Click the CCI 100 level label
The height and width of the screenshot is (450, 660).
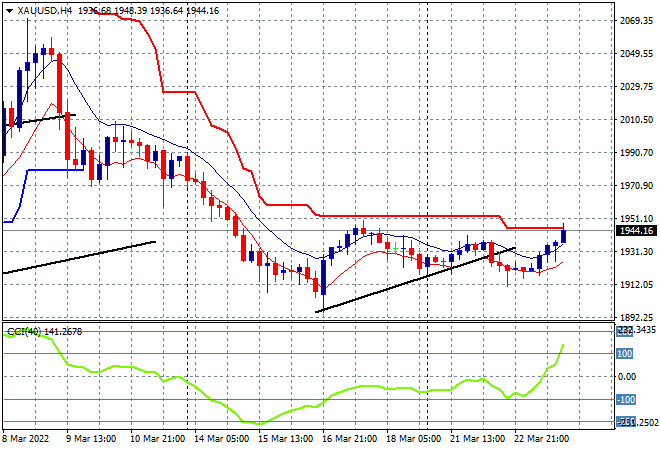[x=625, y=353]
